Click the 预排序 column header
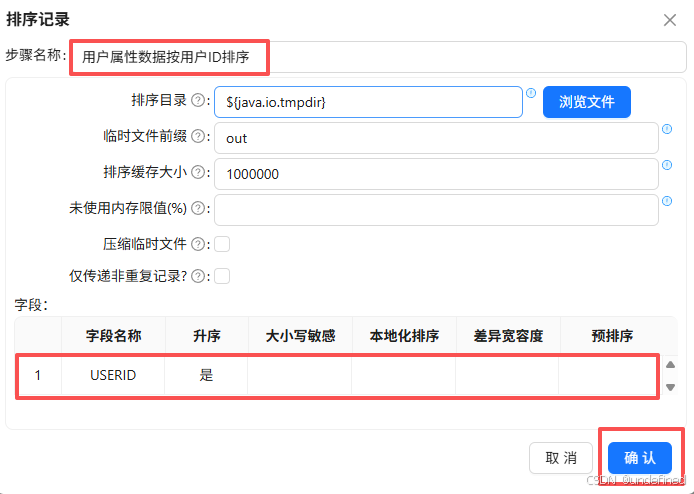Viewport: 694px width, 494px height. tap(612, 336)
